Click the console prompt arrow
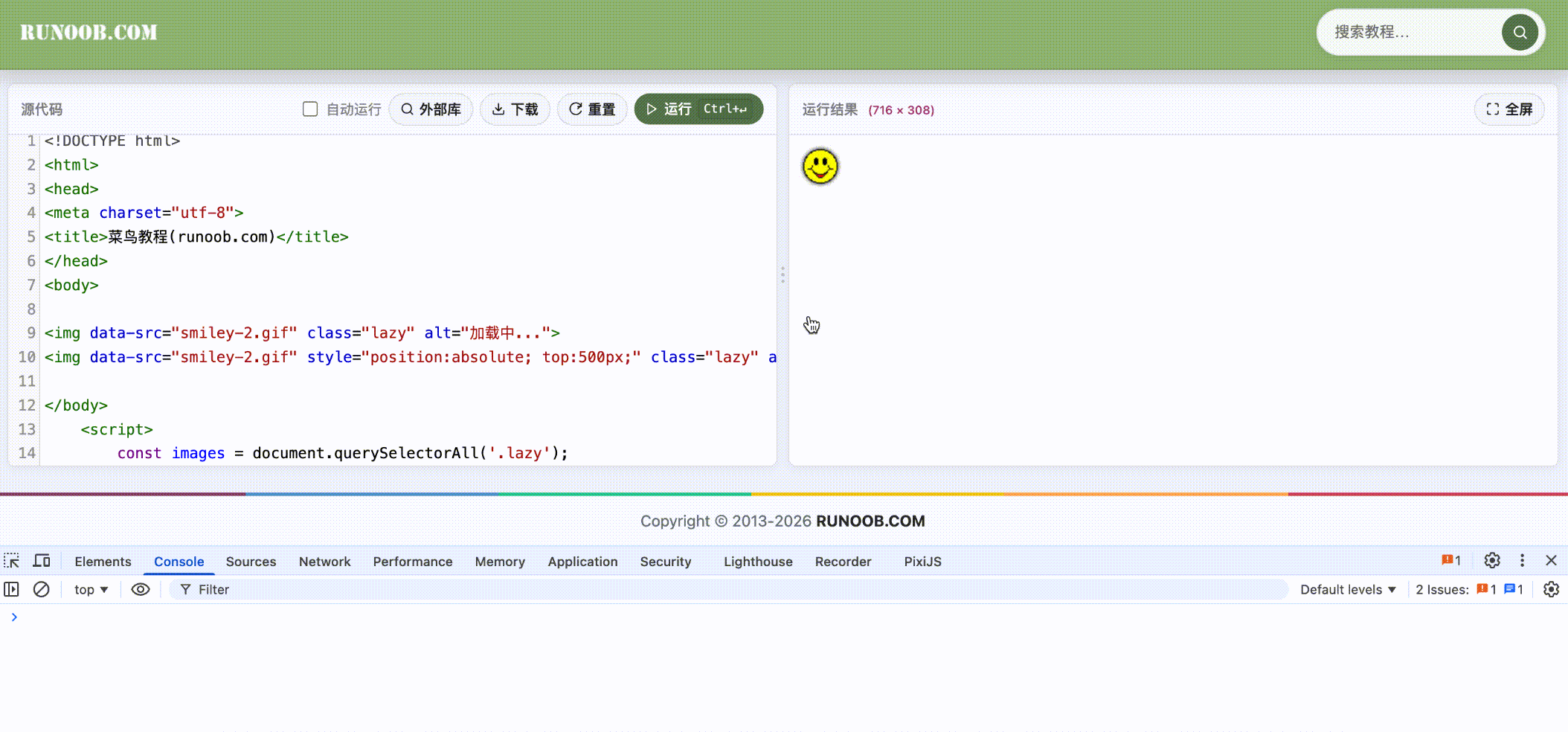This screenshot has width=1568, height=732. [x=14, y=617]
